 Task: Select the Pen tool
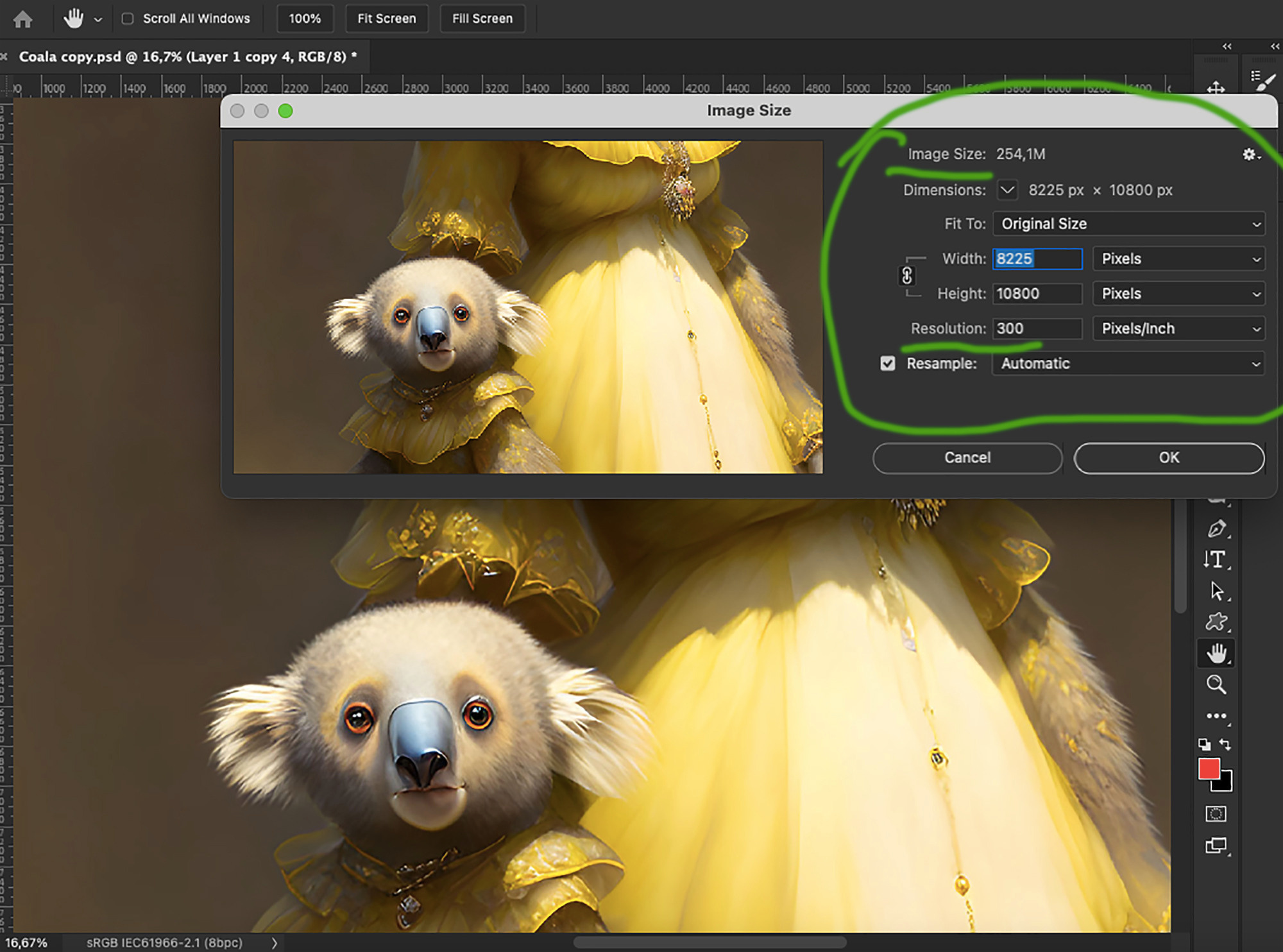point(1217,528)
